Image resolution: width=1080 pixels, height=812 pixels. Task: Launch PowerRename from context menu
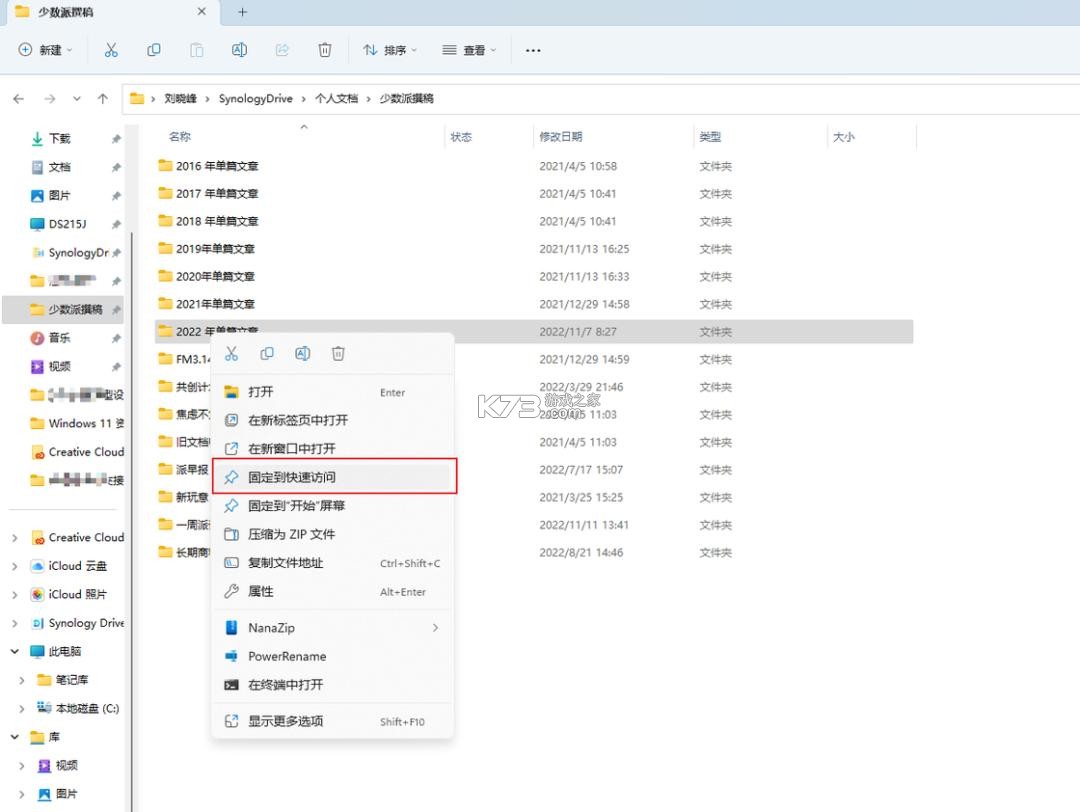(333, 656)
